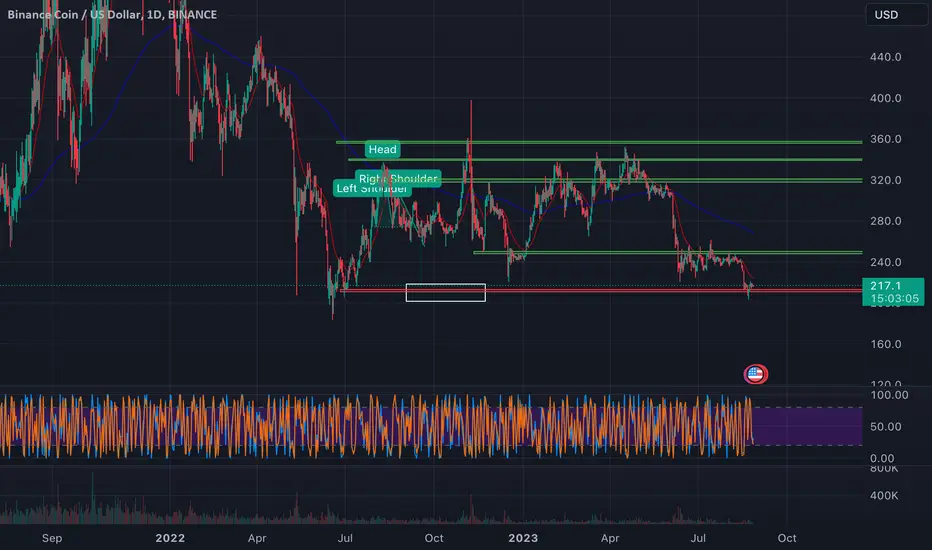Click the 2022 label on time axis
Viewport: 932px width, 550px height.
(x=170, y=538)
